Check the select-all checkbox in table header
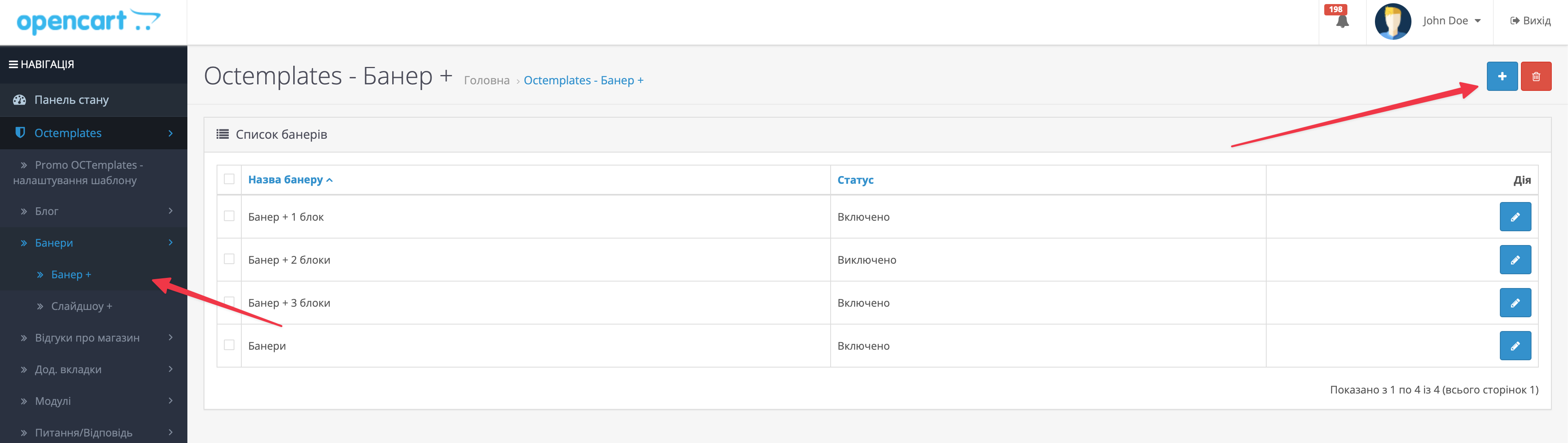This screenshot has height=443, width=1568. [x=229, y=179]
